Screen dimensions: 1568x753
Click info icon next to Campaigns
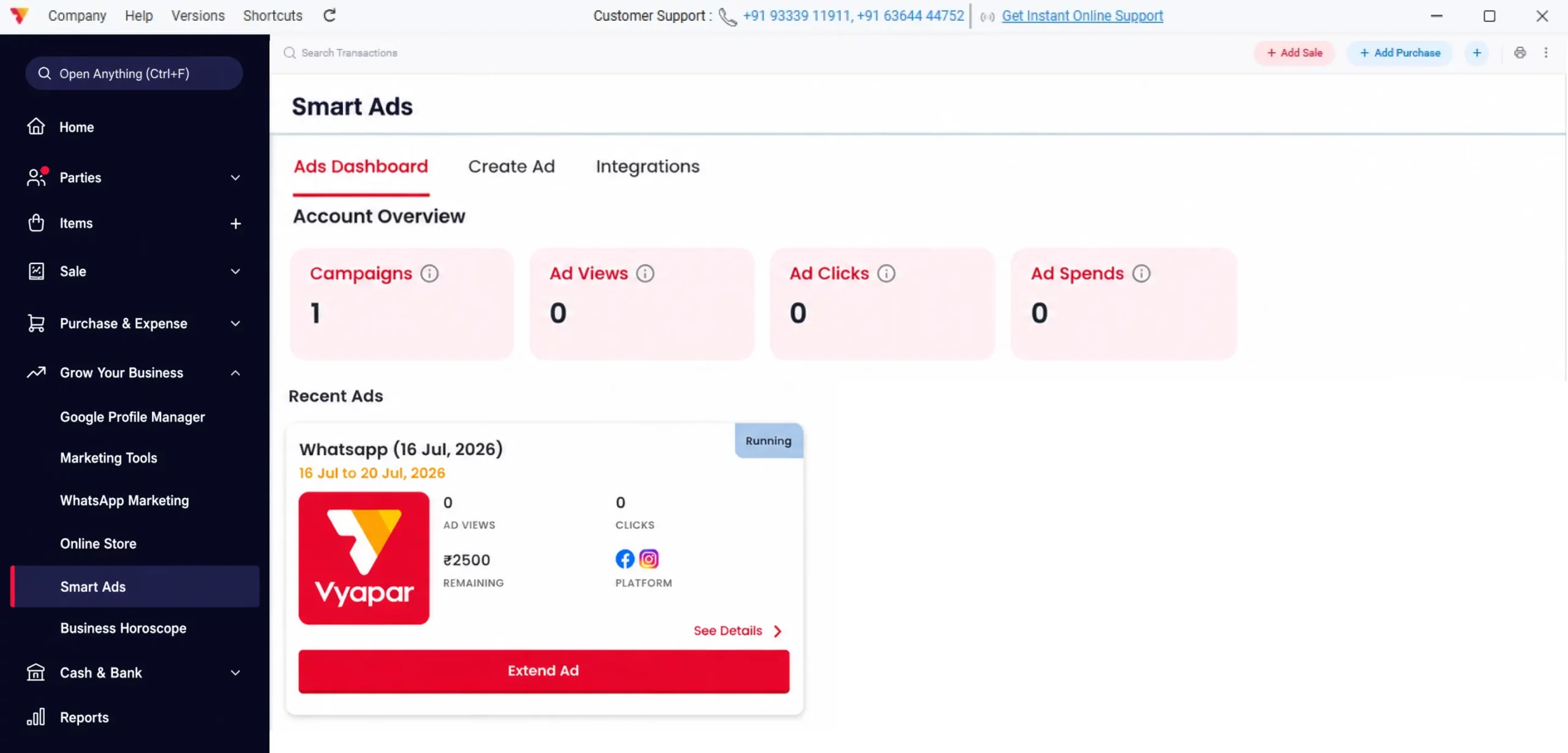pos(429,273)
